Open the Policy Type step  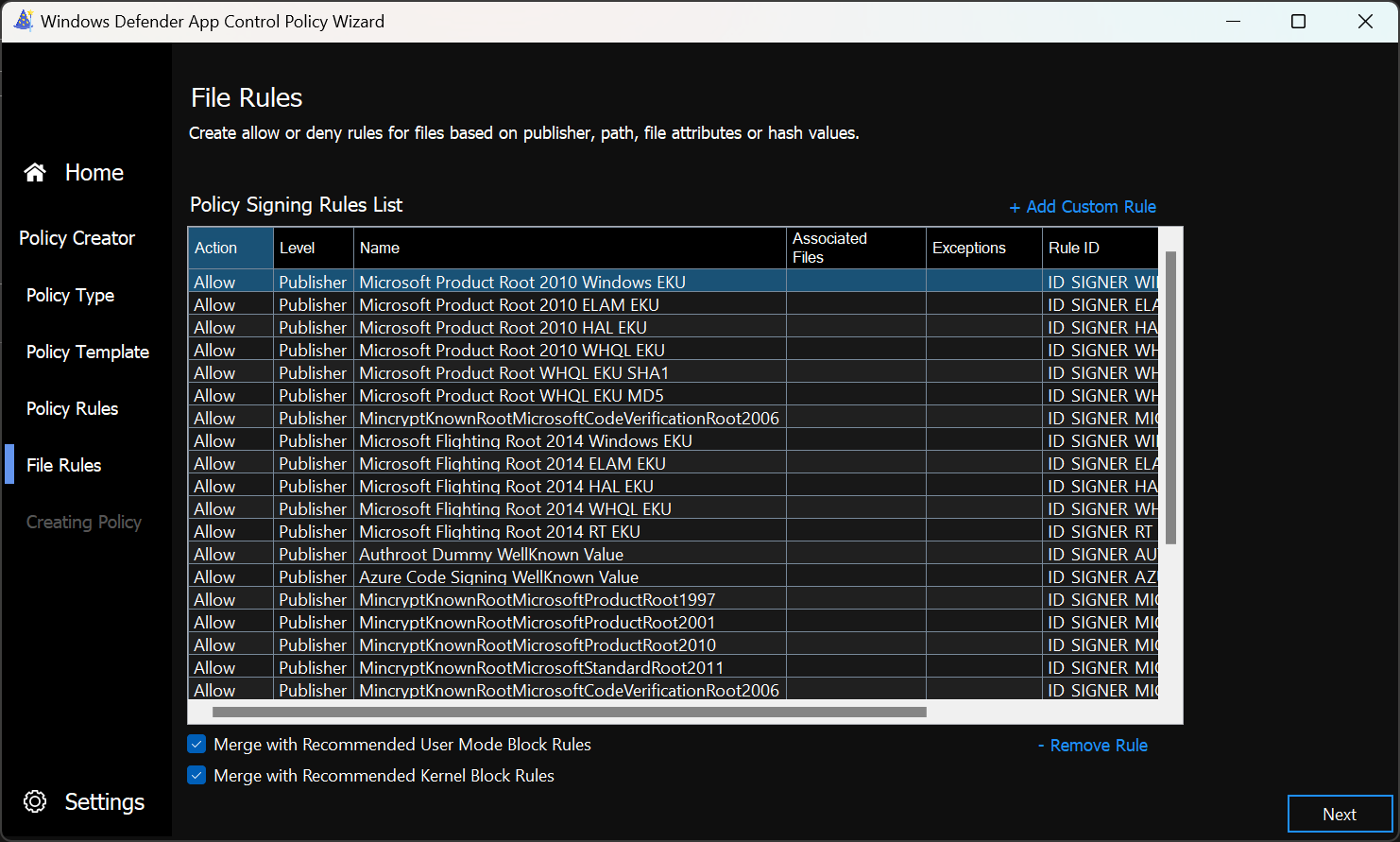(70, 295)
